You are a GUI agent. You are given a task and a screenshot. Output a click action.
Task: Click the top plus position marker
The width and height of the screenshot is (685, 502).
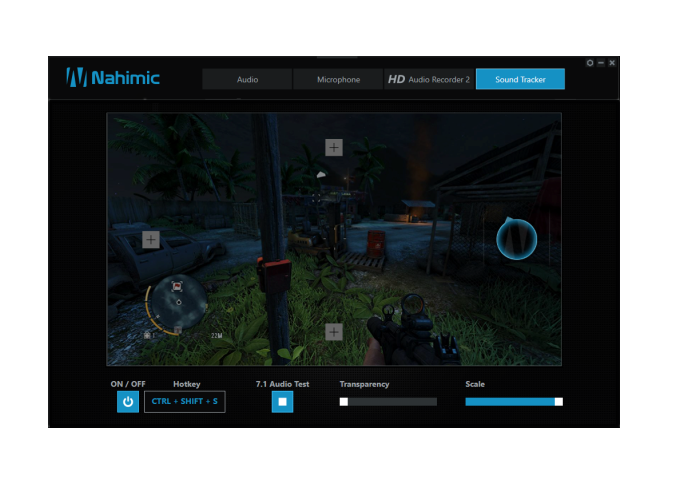tap(334, 148)
